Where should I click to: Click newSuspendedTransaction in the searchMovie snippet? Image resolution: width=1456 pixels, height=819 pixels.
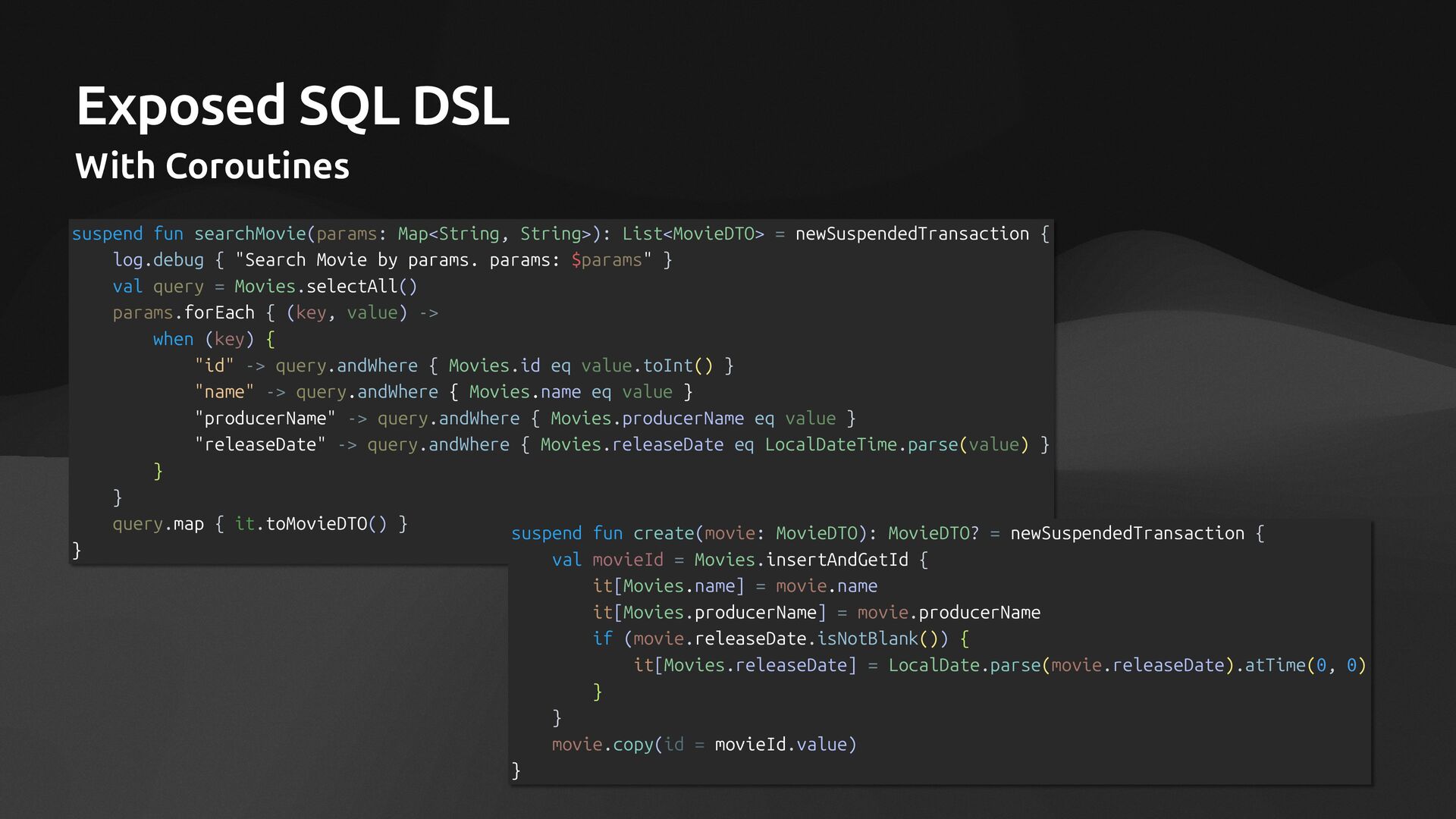912,234
